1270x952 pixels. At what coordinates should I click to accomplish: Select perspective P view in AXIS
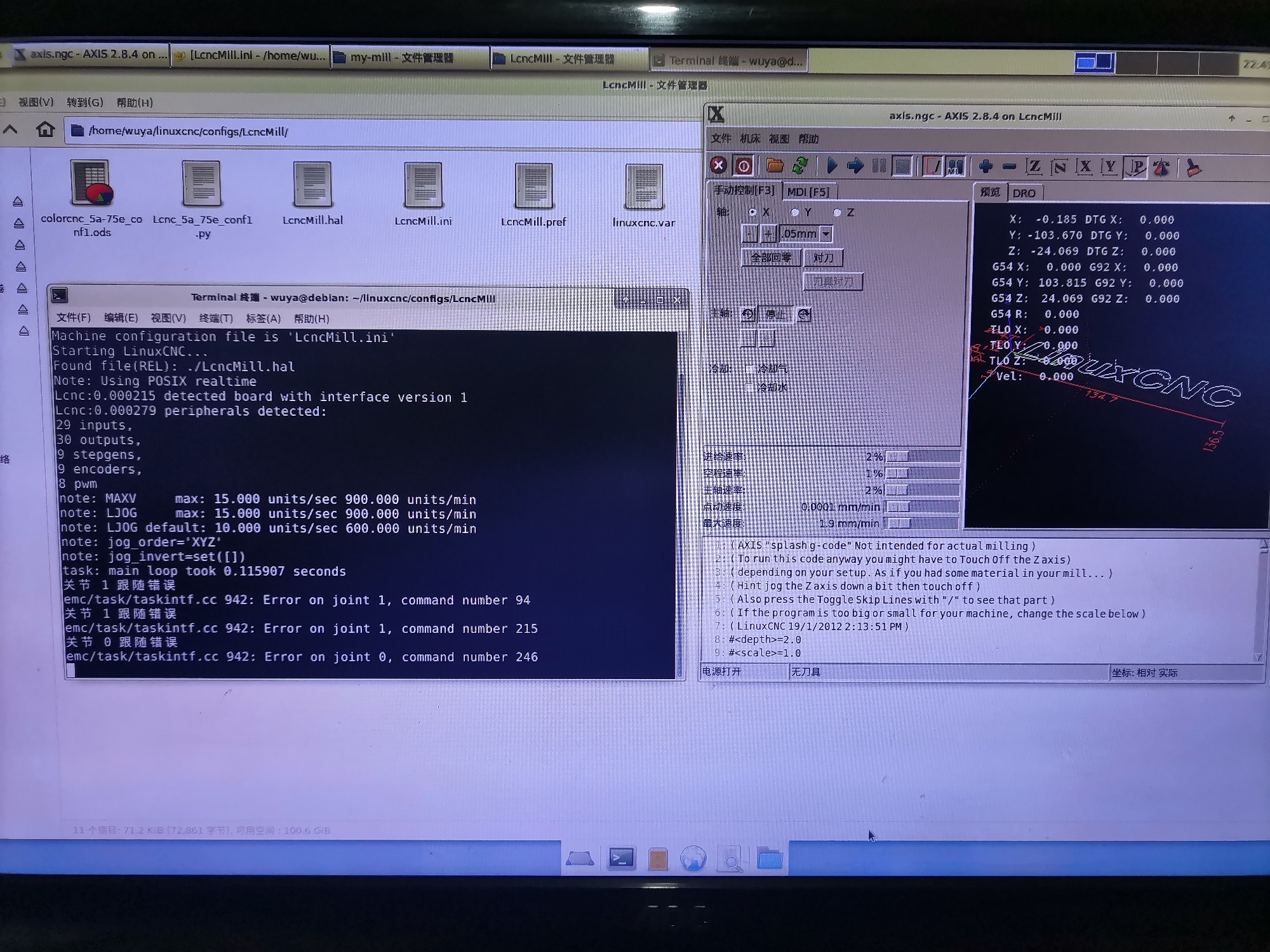click(x=1135, y=168)
